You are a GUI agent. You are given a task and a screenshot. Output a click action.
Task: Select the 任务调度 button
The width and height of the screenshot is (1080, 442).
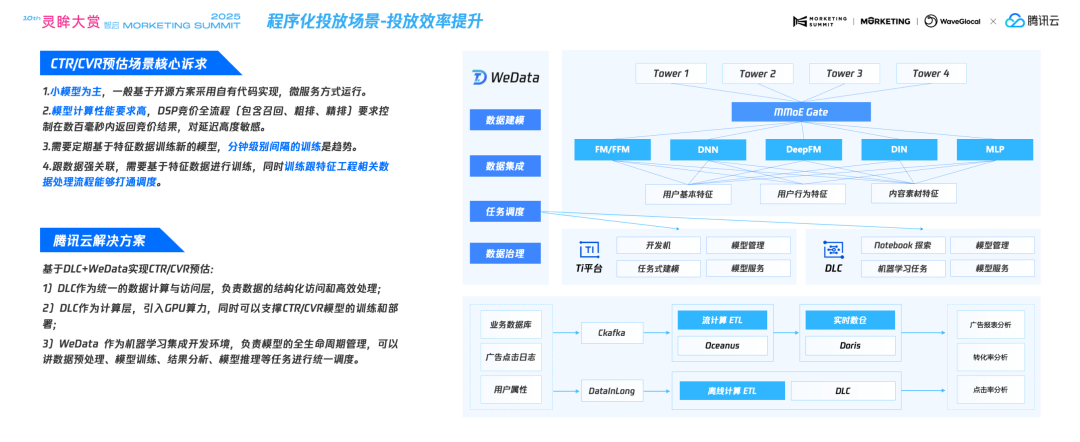coord(505,211)
